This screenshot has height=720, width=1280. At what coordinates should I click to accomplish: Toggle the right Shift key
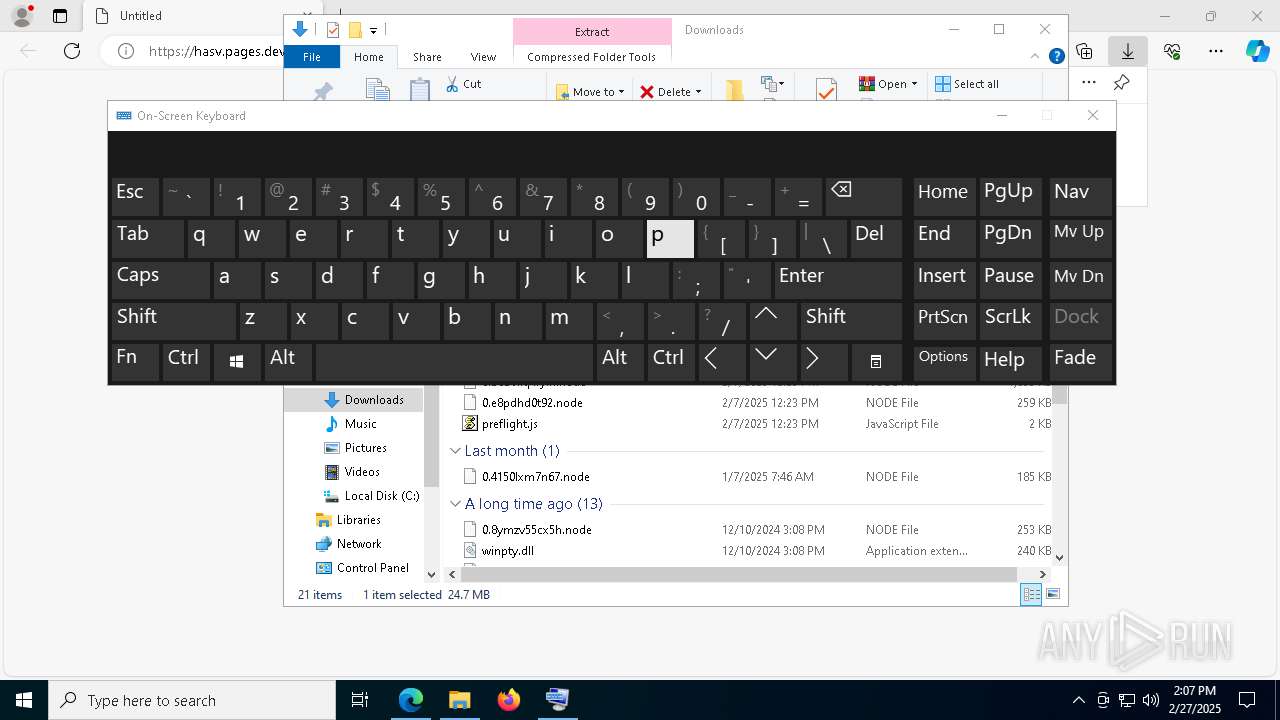tap(851, 320)
